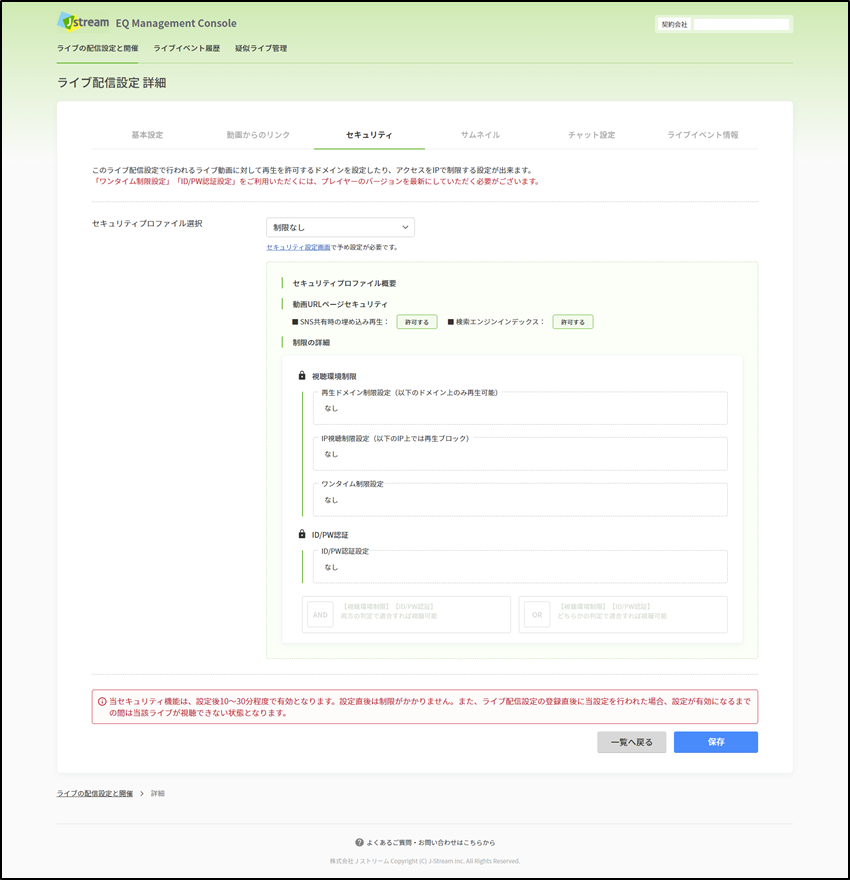Click the EQ Management Console title
Viewport: 850px width, 880px height.
[x=176, y=23]
